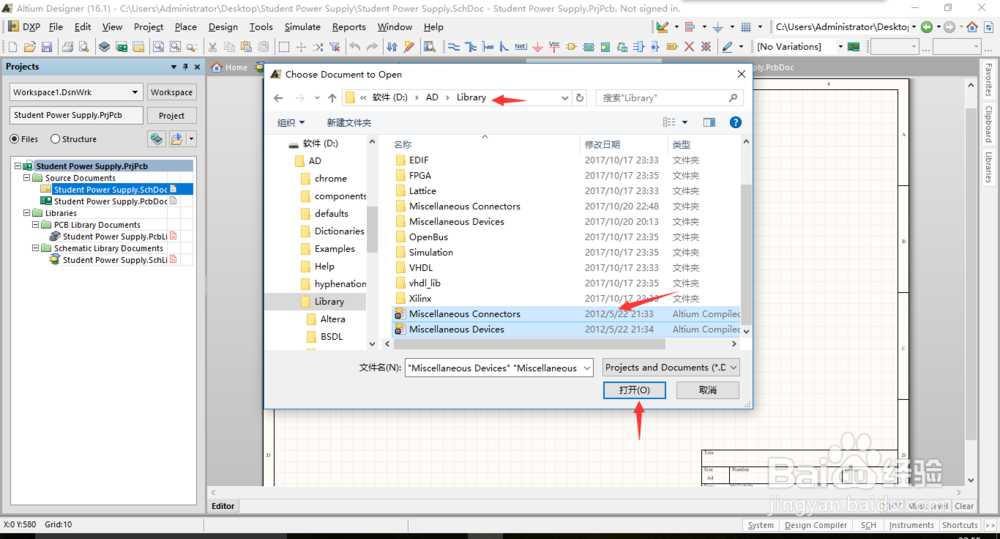Click the Clear Filter funnel icon
This screenshot has height=539, width=1000.
(x=335, y=47)
